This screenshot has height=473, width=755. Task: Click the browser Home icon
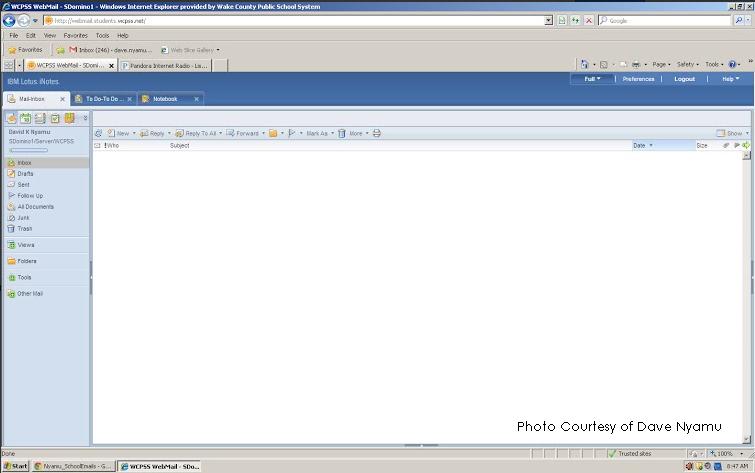585,65
